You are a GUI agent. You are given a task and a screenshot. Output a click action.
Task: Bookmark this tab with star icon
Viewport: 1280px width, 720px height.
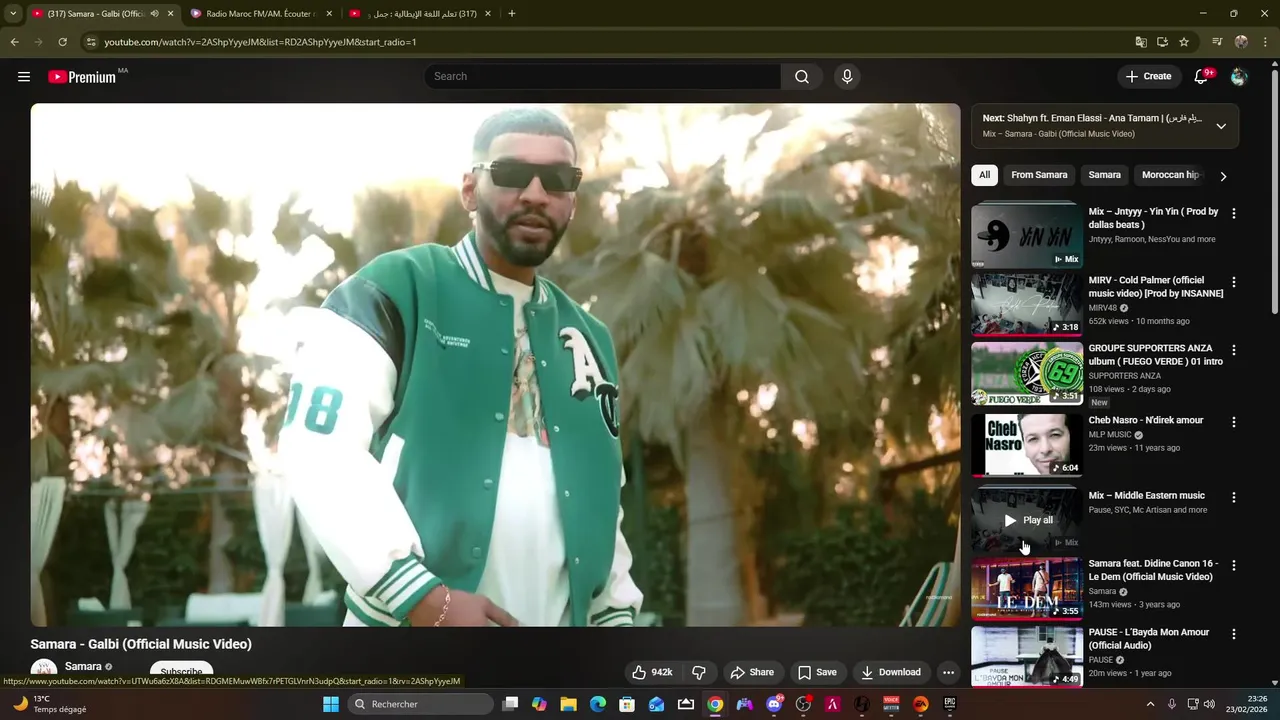coord(1184,42)
